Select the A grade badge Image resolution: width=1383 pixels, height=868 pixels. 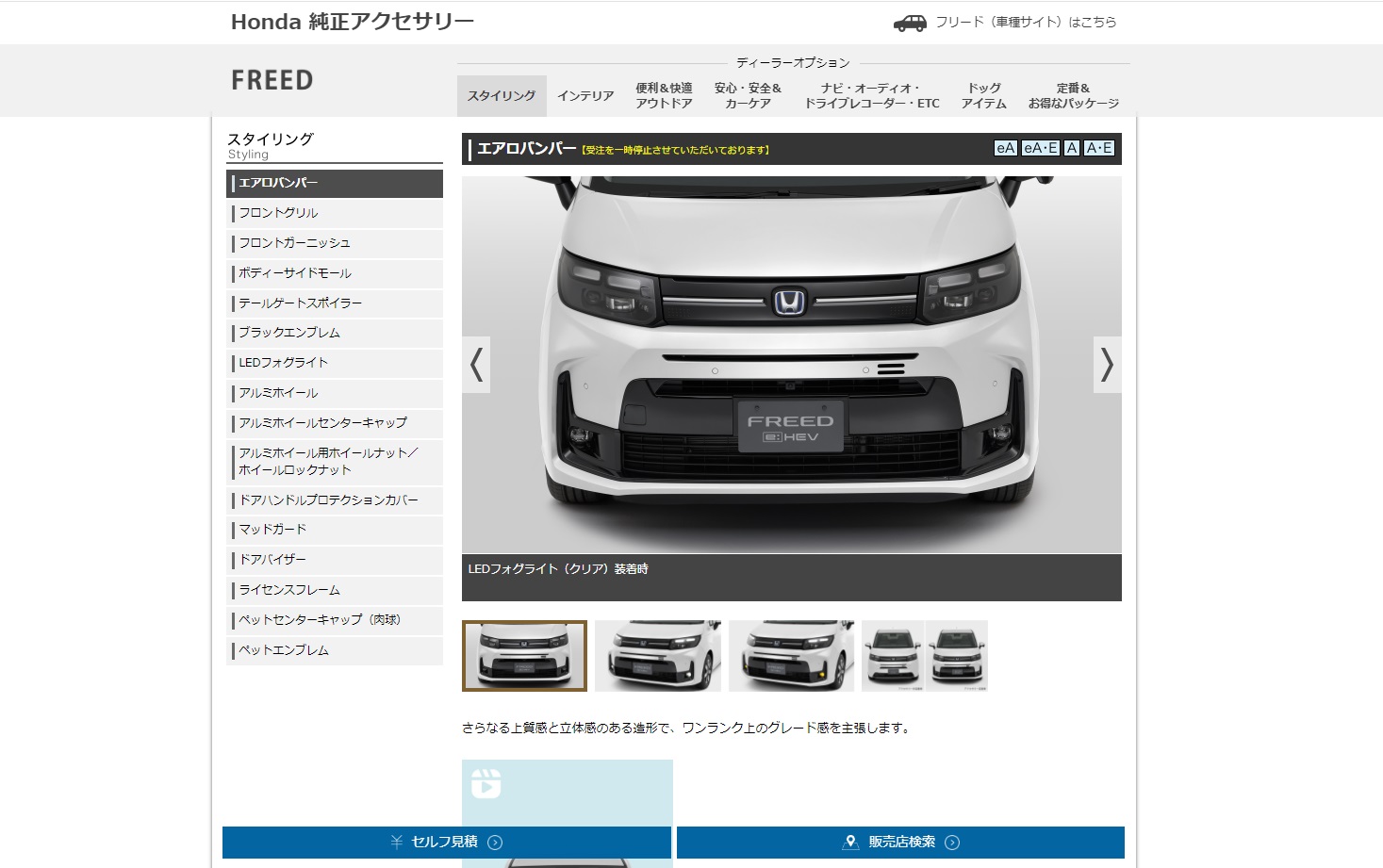1072,148
